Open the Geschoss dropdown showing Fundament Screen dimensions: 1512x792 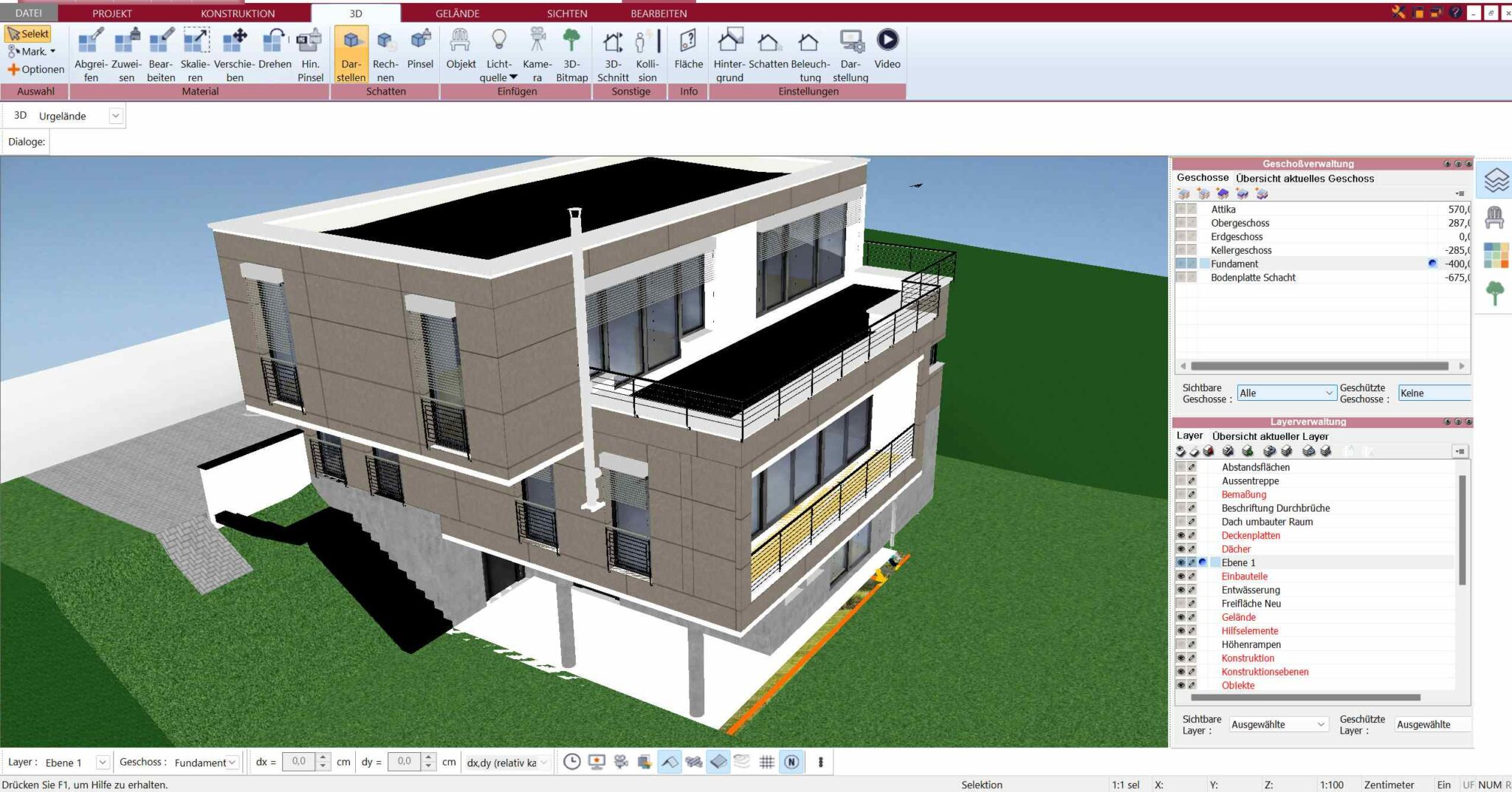[x=233, y=762]
